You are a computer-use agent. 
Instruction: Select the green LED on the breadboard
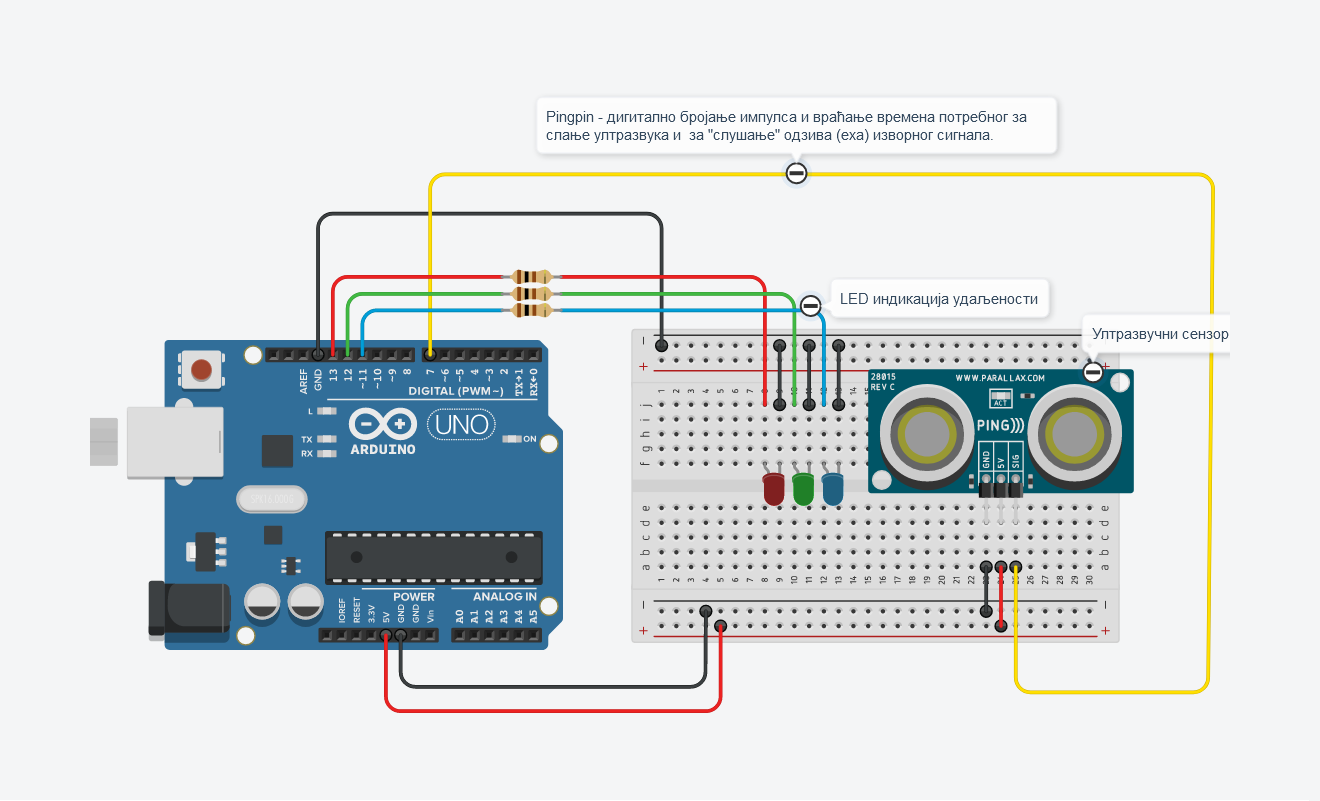[x=802, y=487]
